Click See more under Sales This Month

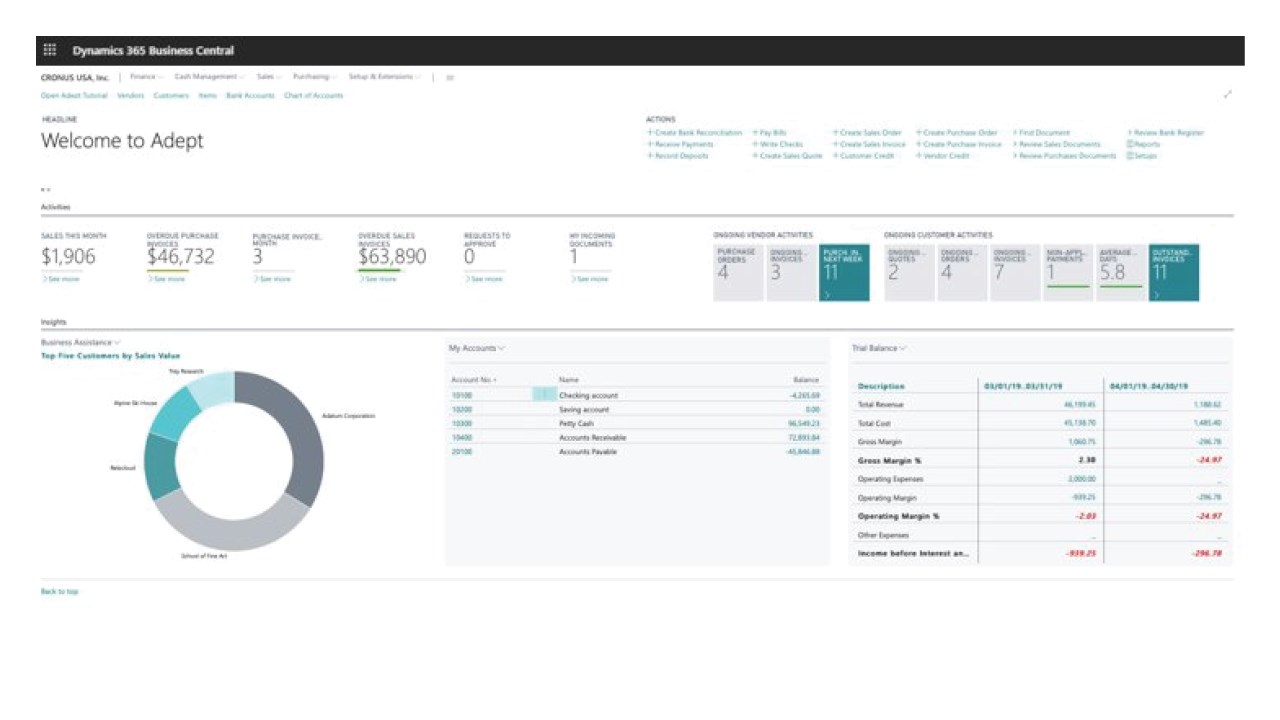pyautogui.click(x=61, y=279)
